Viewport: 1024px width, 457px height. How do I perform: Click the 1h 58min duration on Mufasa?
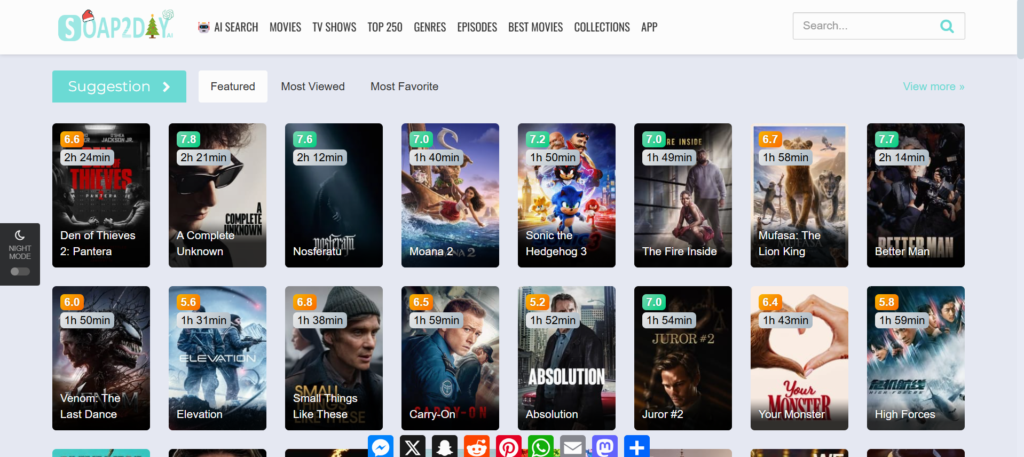click(x=786, y=157)
